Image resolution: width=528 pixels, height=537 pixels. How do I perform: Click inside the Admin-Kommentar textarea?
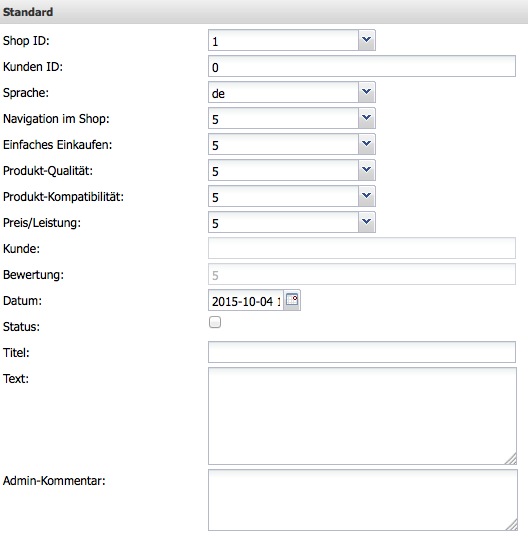[x=363, y=500]
